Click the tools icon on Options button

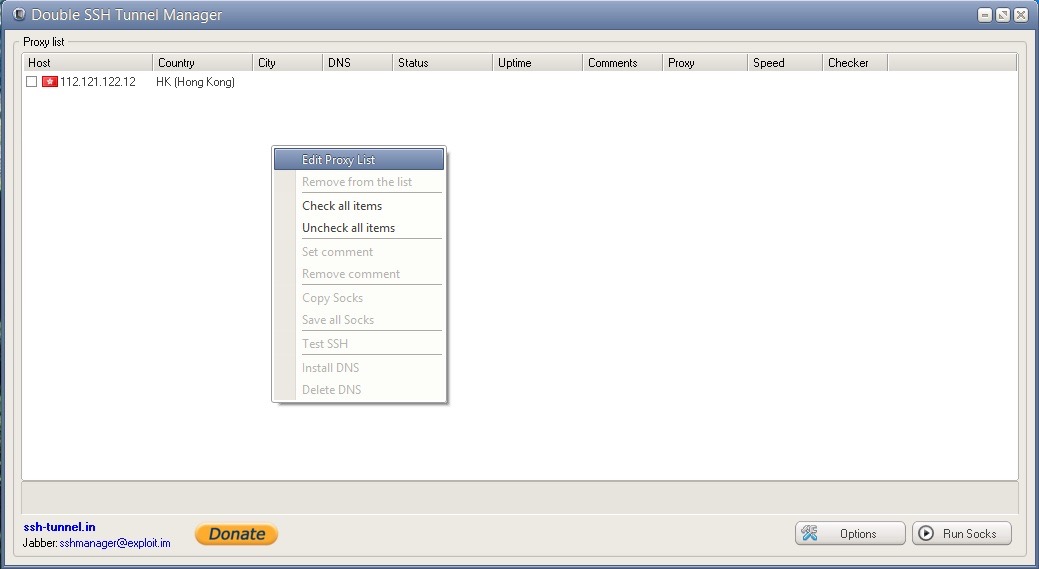[x=810, y=533]
